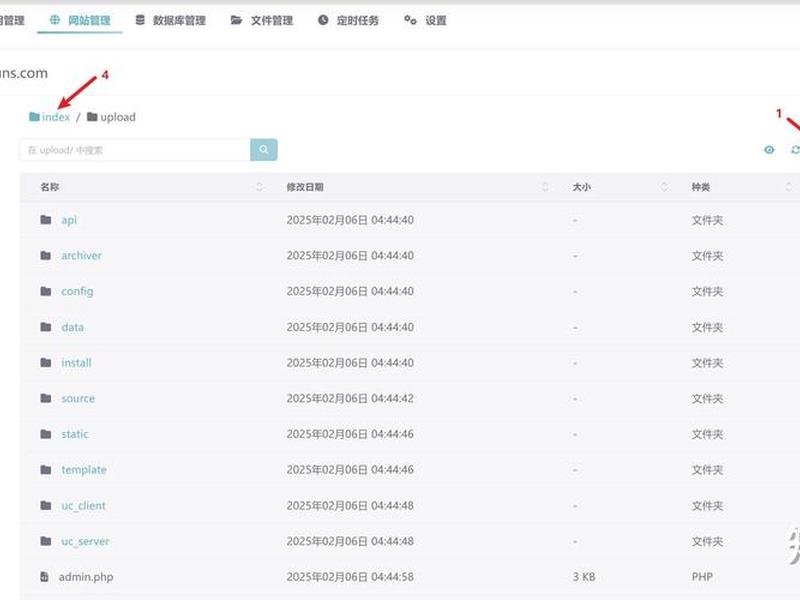This screenshot has width=800, height=600.
Task: Sort by 大小 column arrows
Action: 664,187
